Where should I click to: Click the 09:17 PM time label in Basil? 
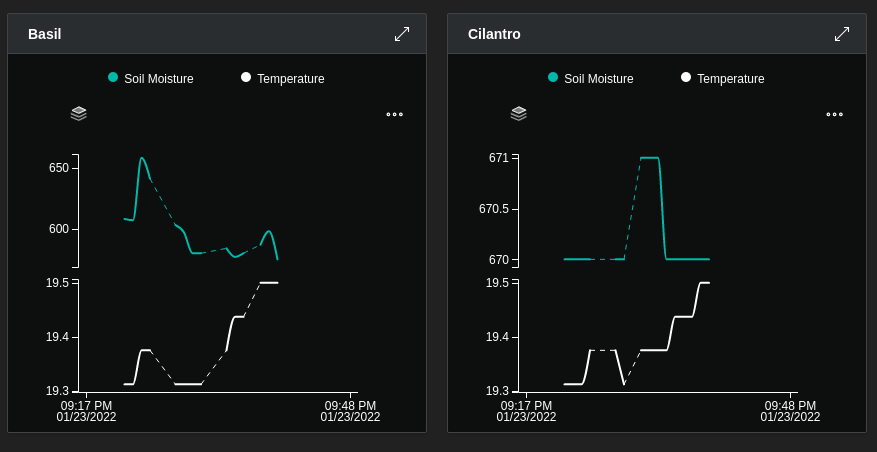click(86, 406)
